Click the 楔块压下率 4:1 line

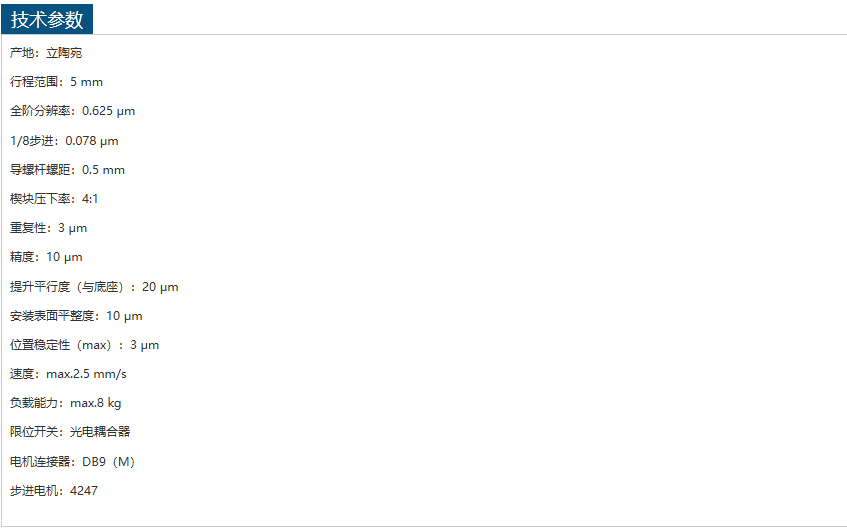(x=54, y=199)
